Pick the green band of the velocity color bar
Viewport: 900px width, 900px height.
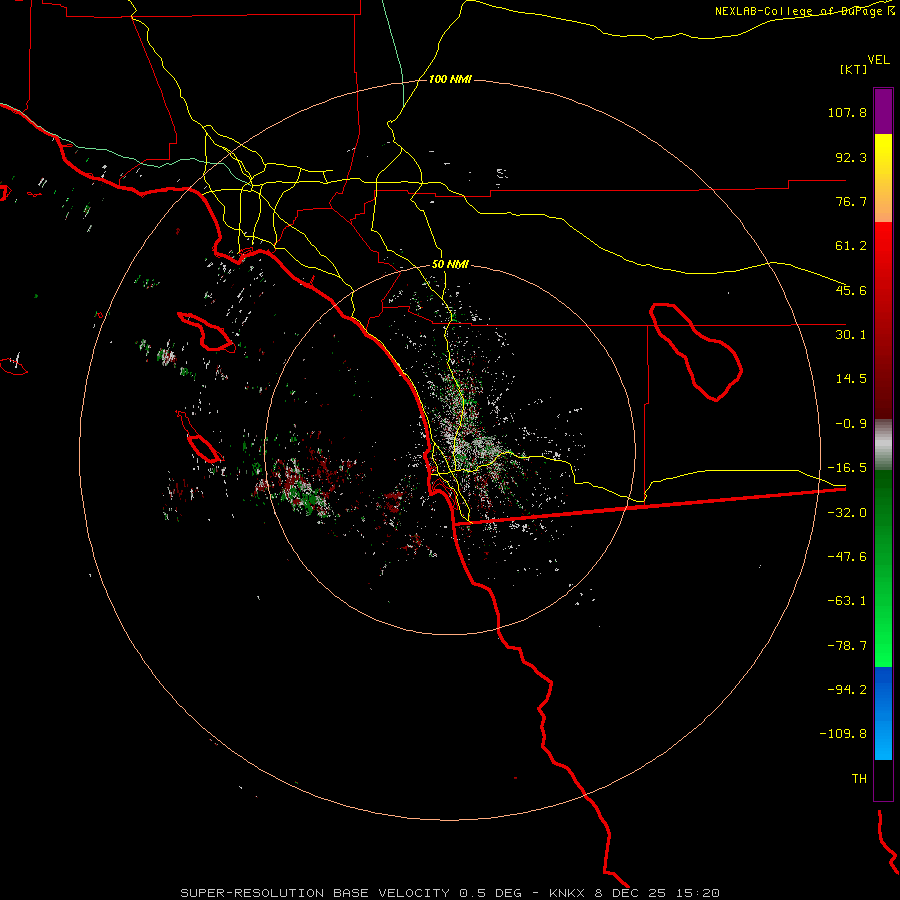(883, 568)
